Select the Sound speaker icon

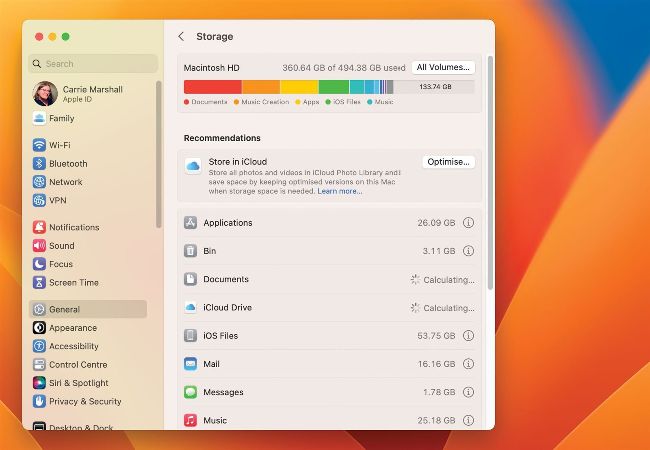[x=39, y=245]
